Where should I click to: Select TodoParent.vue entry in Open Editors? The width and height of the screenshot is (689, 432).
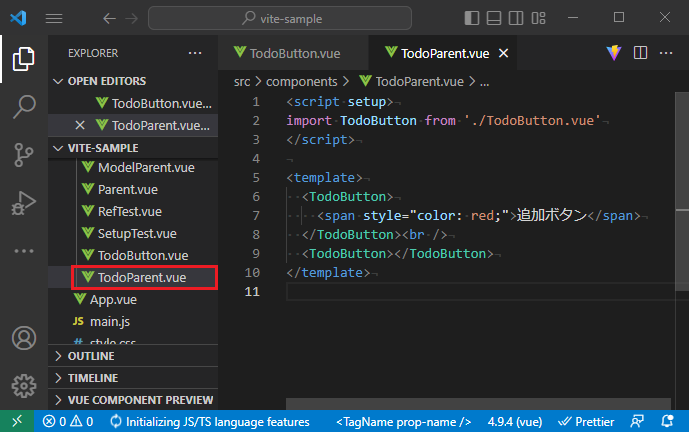click(x=133, y=125)
